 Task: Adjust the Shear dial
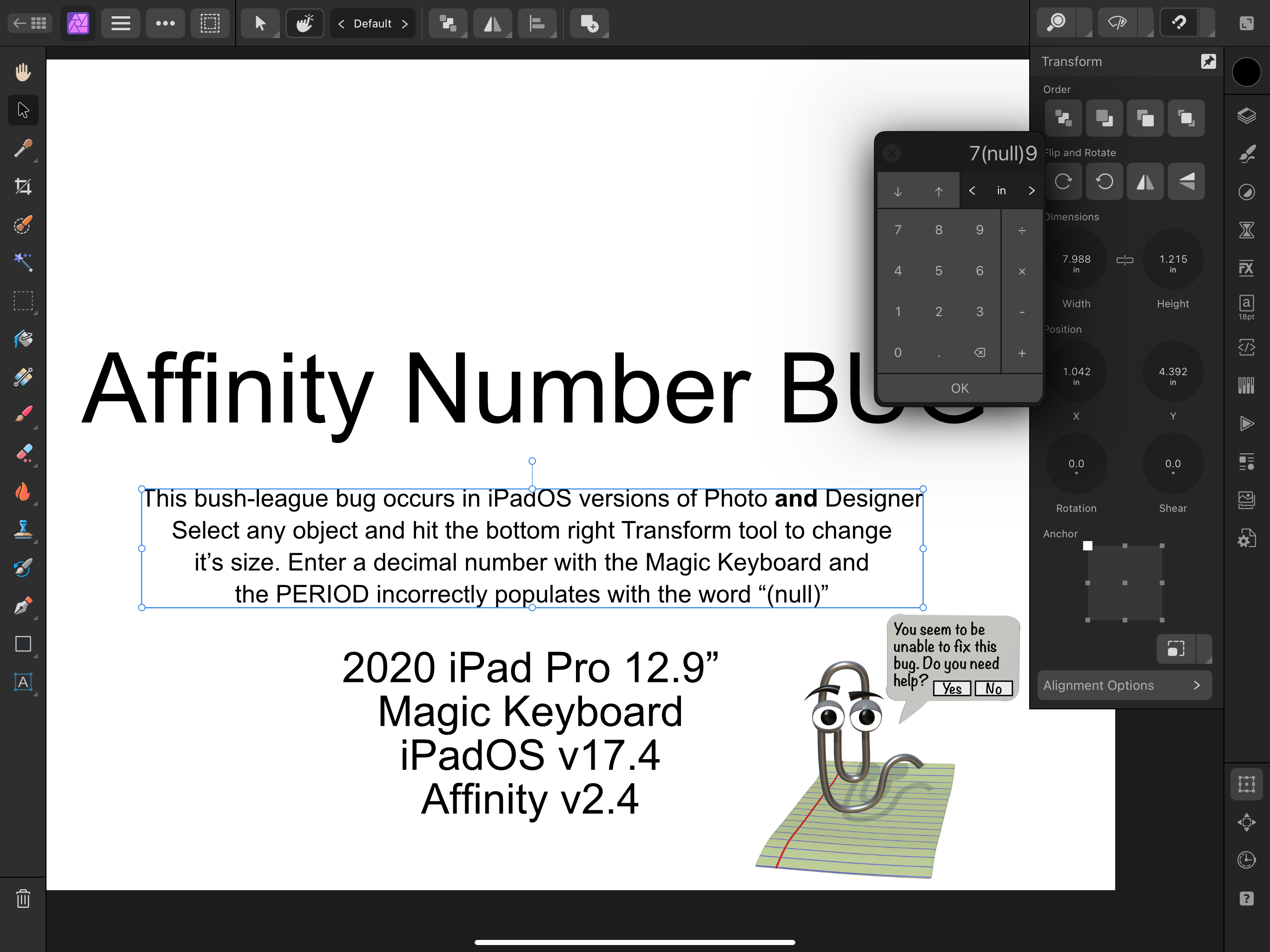[1173, 464]
